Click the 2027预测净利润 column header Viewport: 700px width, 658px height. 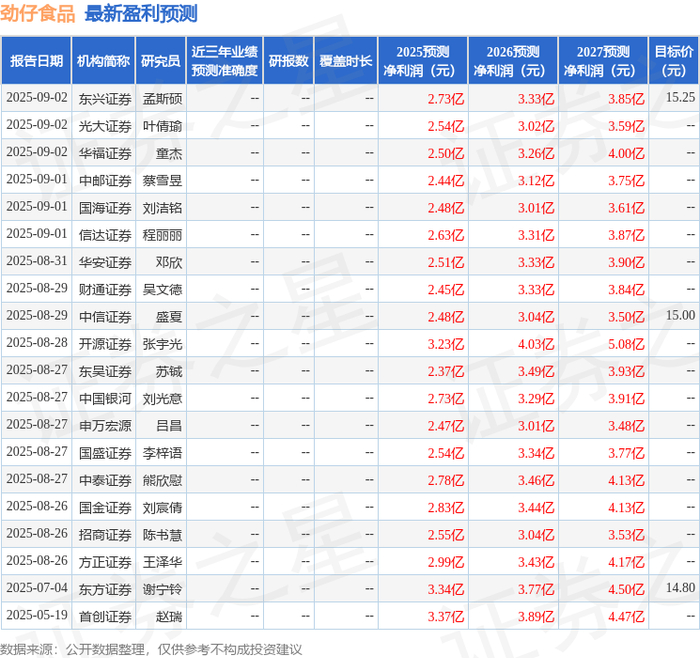click(x=603, y=61)
